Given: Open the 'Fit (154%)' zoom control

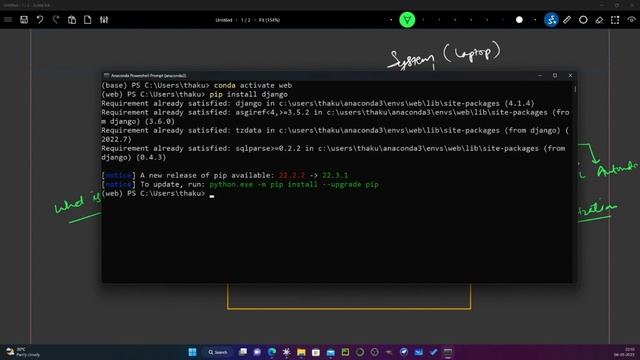Looking at the screenshot, I should [x=269, y=20].
